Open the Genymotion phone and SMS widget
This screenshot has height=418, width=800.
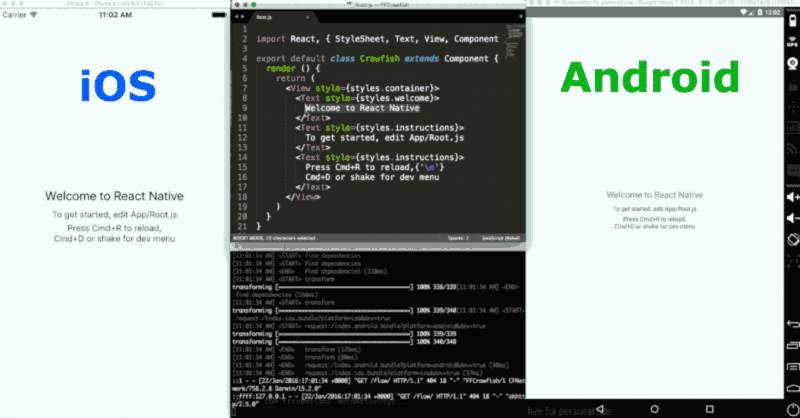pyautogui.click(x=792, y=170)
